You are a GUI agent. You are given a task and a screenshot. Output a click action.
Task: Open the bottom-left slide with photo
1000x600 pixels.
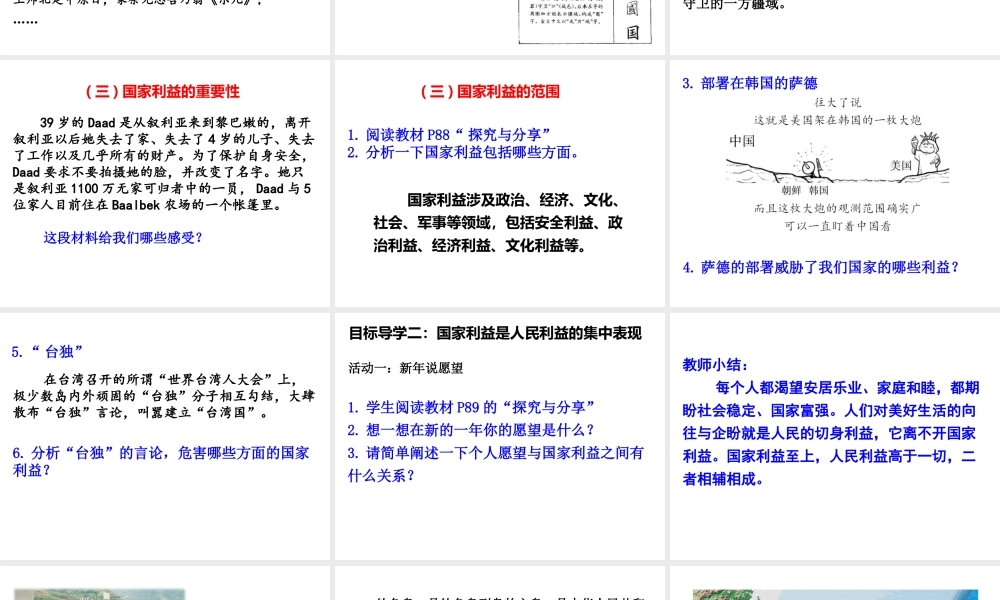(x=165, y=585)
